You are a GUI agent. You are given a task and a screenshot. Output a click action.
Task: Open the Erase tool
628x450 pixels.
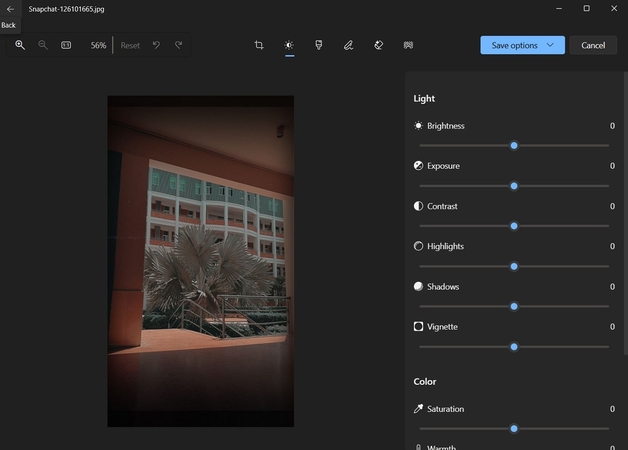click(378, 45)
